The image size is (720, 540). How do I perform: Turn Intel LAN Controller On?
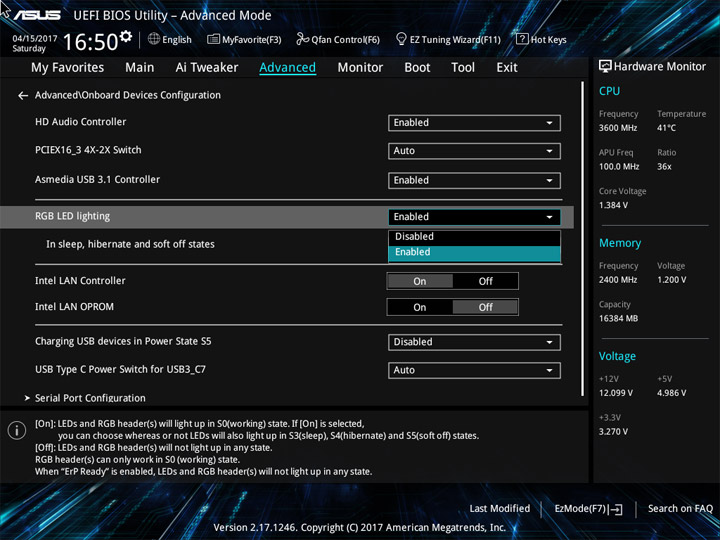tap(420, 281)
